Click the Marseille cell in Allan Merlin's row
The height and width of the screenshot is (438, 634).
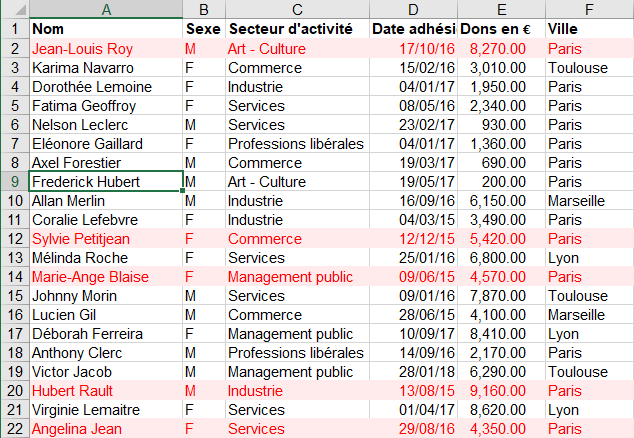tap(589, 201)
